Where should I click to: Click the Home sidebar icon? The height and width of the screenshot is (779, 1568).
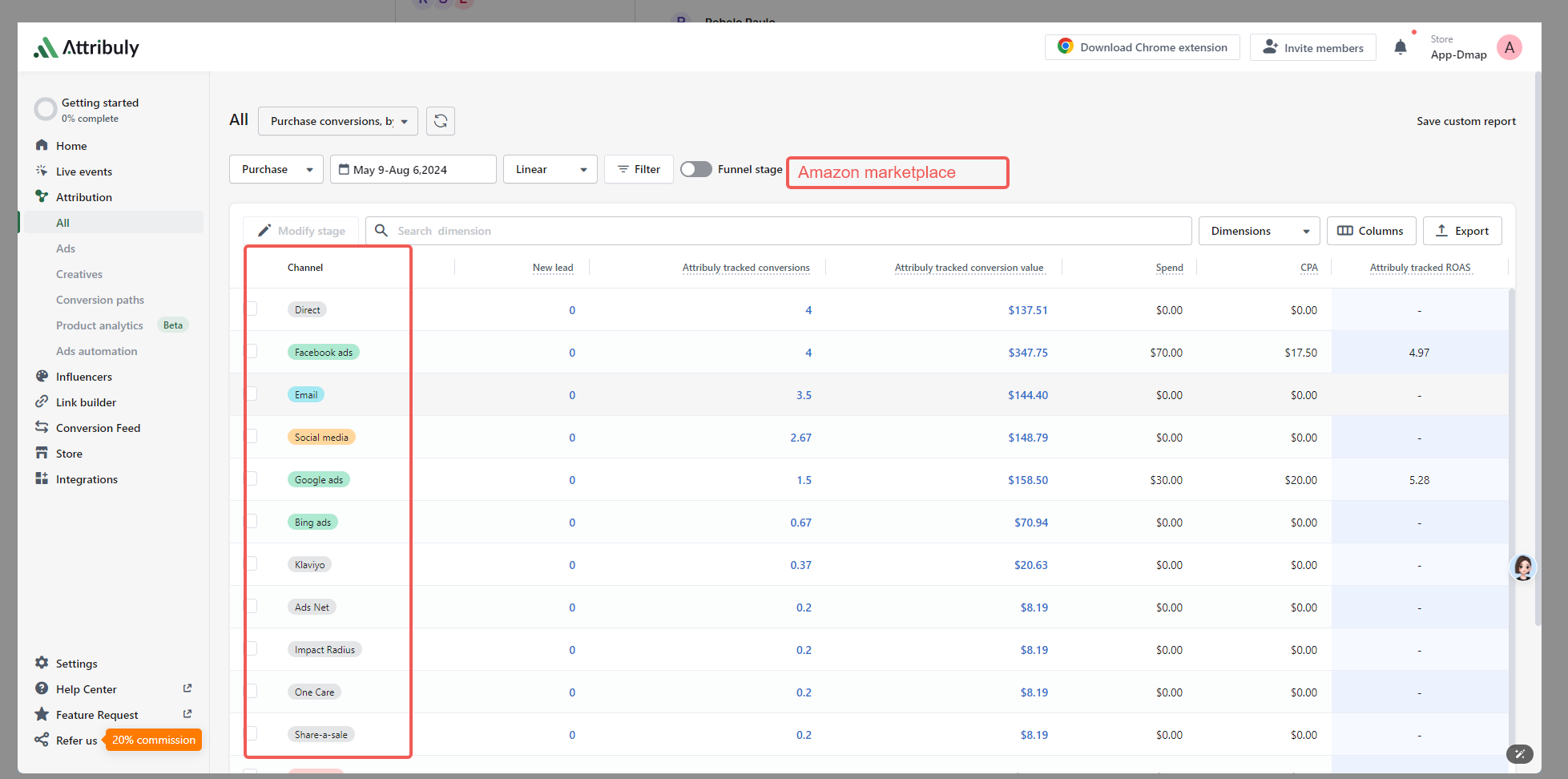(42, 145)
